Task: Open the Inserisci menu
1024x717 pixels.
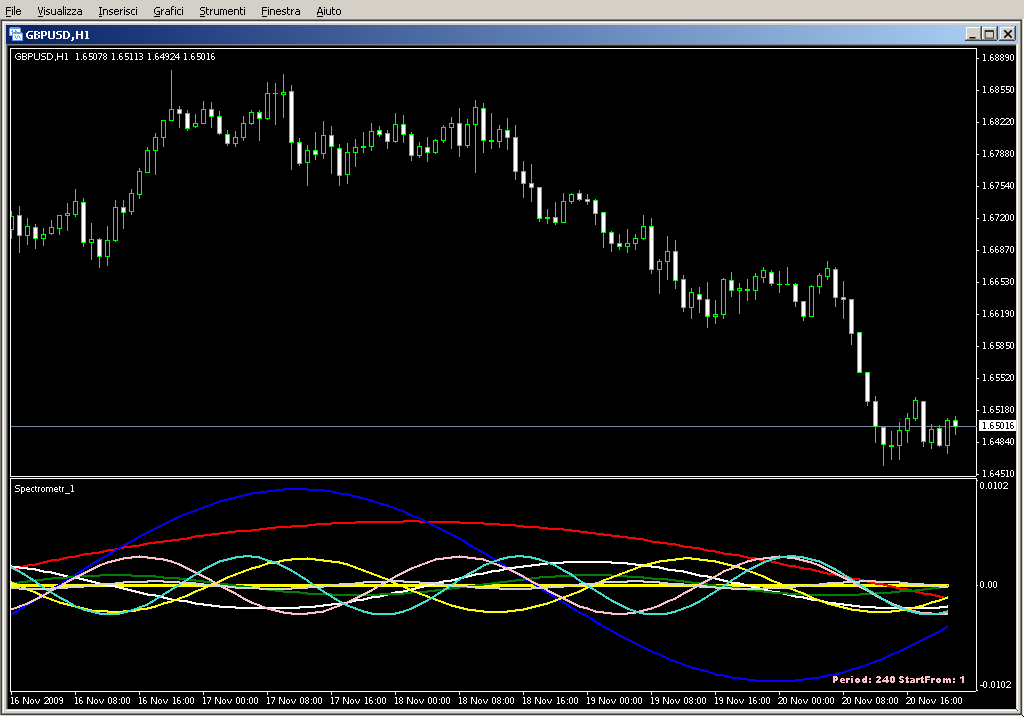Action: [x=118, y=11]
